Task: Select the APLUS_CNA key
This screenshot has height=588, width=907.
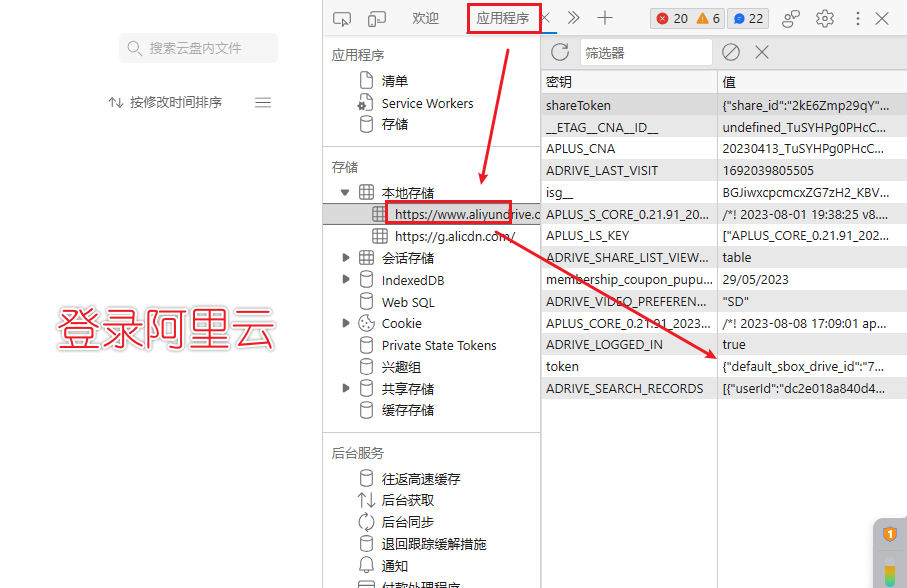Action: 580,149
